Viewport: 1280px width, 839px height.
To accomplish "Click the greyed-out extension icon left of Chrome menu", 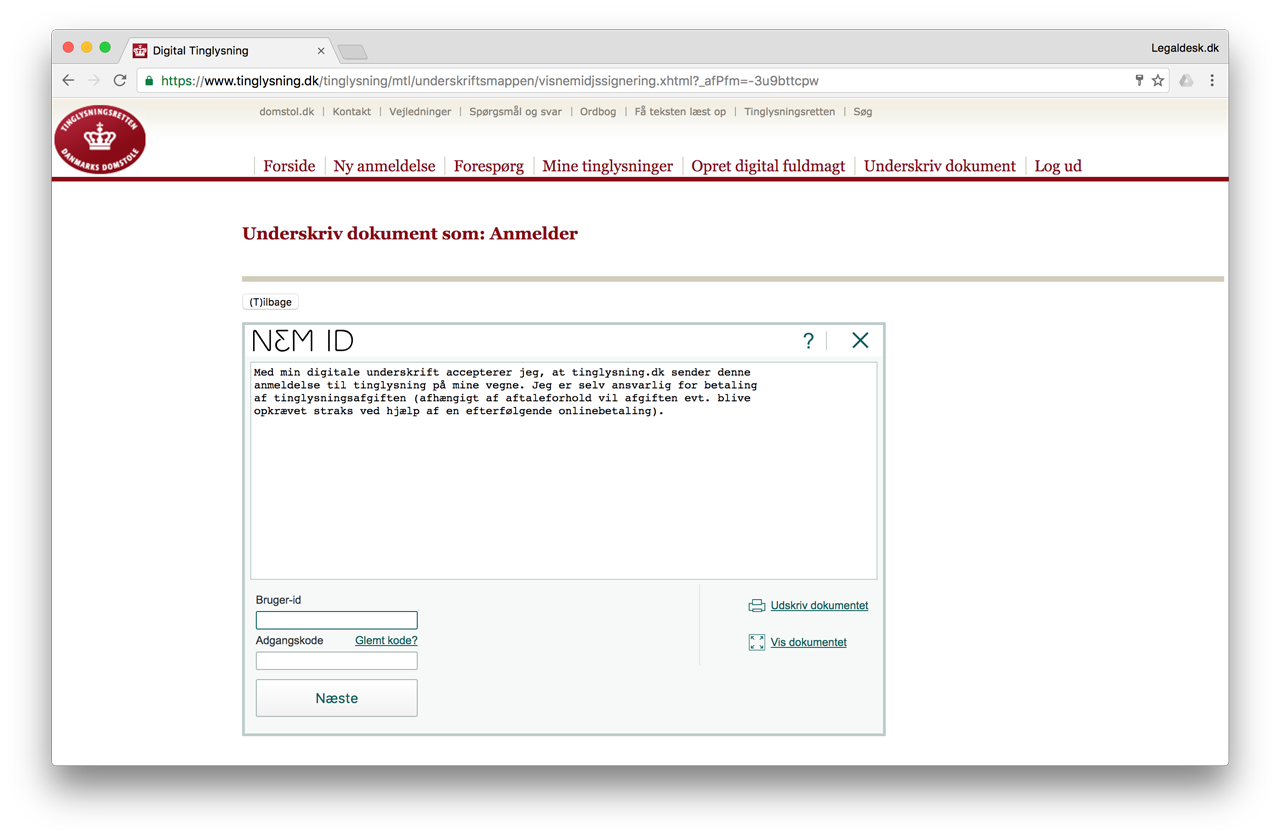I will point(1186,80).
